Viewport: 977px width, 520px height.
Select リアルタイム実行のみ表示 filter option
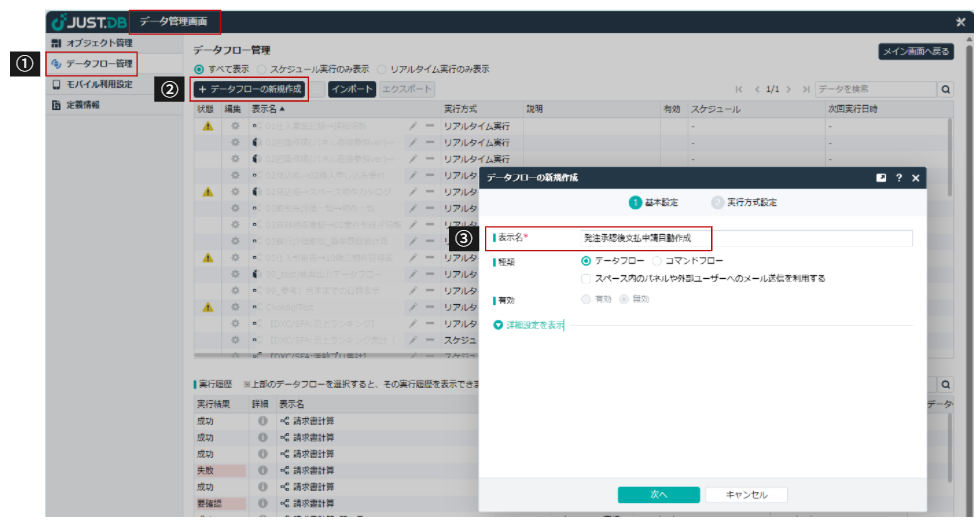pyautogui.click(x=383, y=69)
